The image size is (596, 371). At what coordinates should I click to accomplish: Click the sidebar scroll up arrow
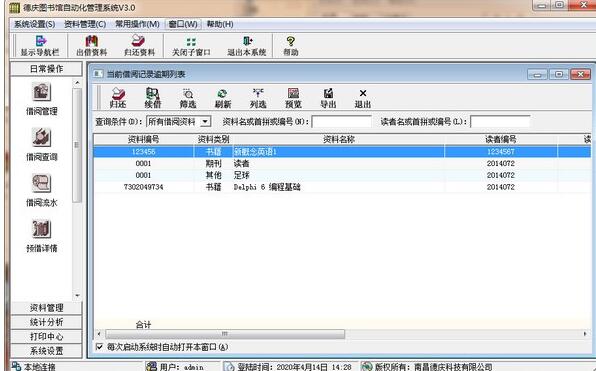click(77, 82)
